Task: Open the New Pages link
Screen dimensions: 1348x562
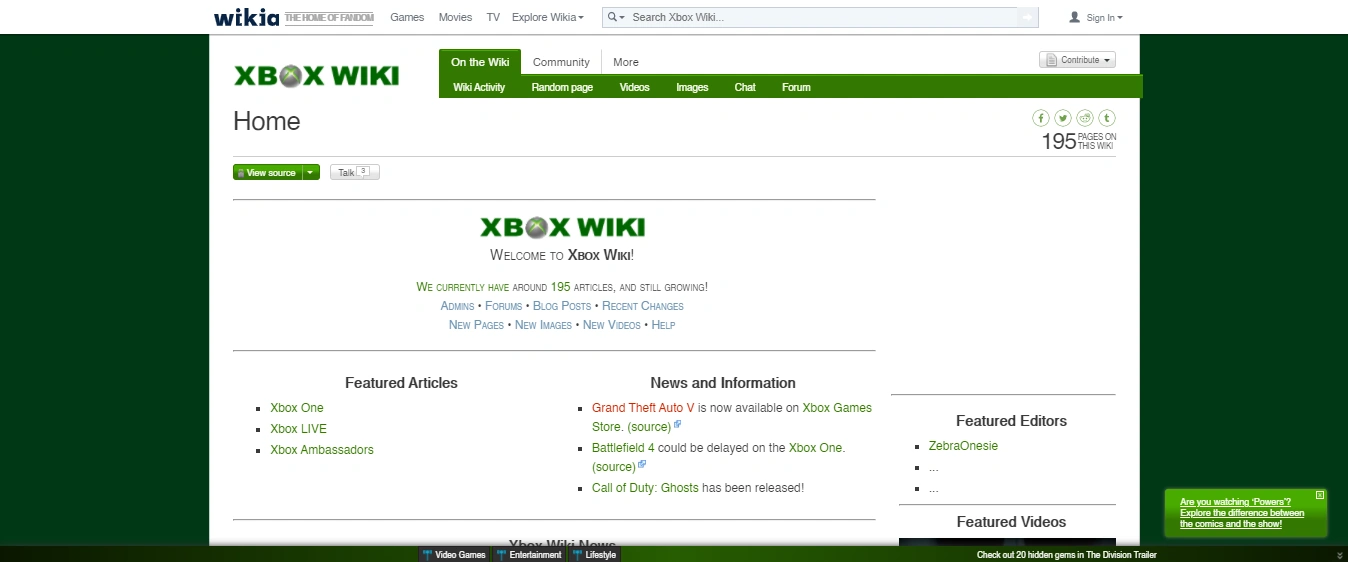Action: tap(476, 325)
